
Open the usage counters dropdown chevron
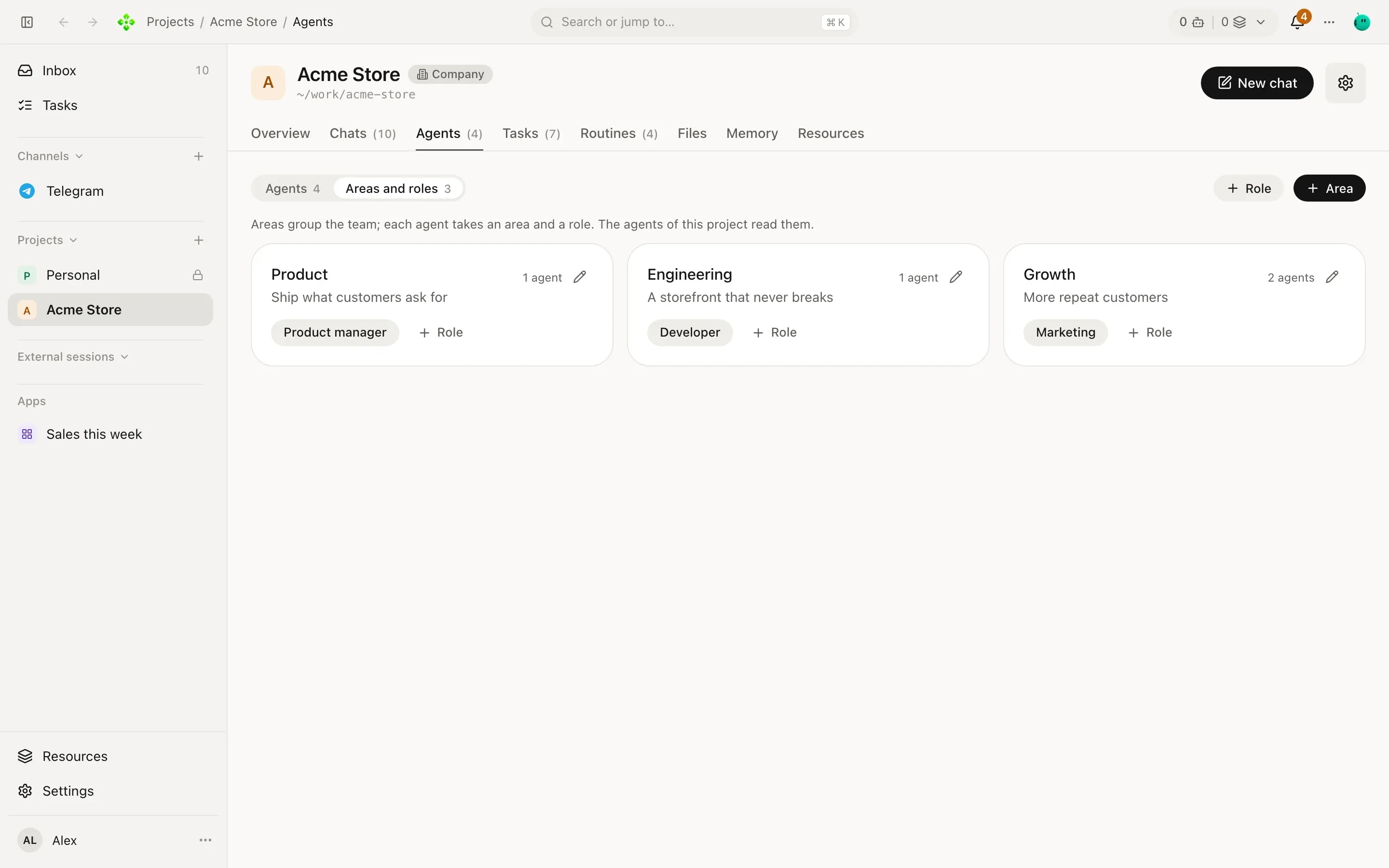1261,22
